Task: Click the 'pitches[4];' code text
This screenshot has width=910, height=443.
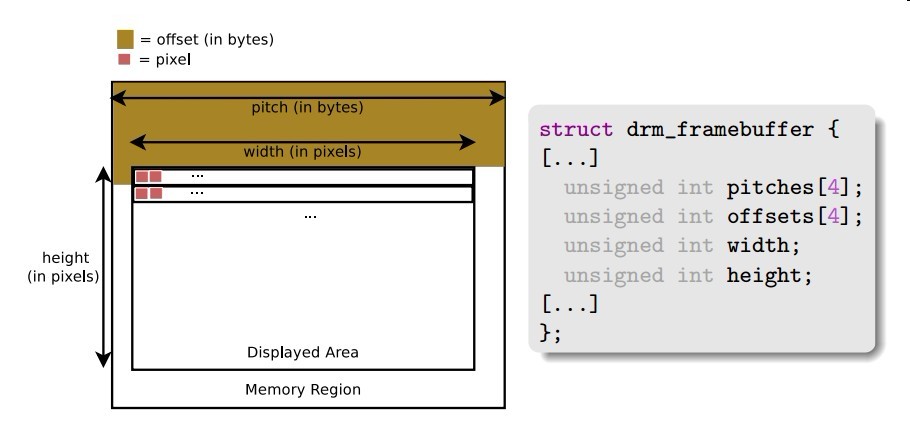Action: (795, 188)
